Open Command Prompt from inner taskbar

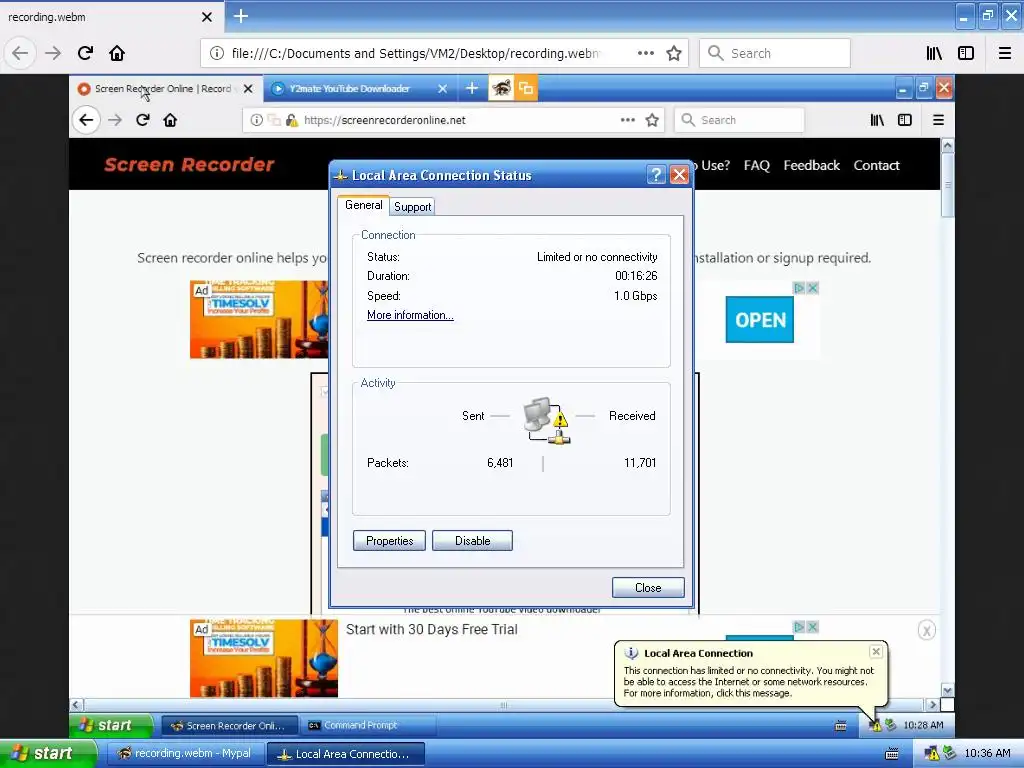(367, 726)
